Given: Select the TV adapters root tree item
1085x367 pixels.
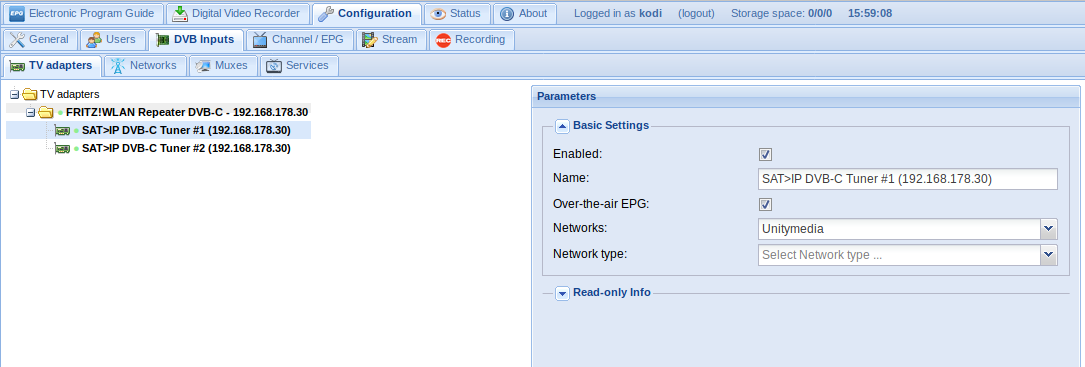Looking at the screenshot, I should [70, 94].
